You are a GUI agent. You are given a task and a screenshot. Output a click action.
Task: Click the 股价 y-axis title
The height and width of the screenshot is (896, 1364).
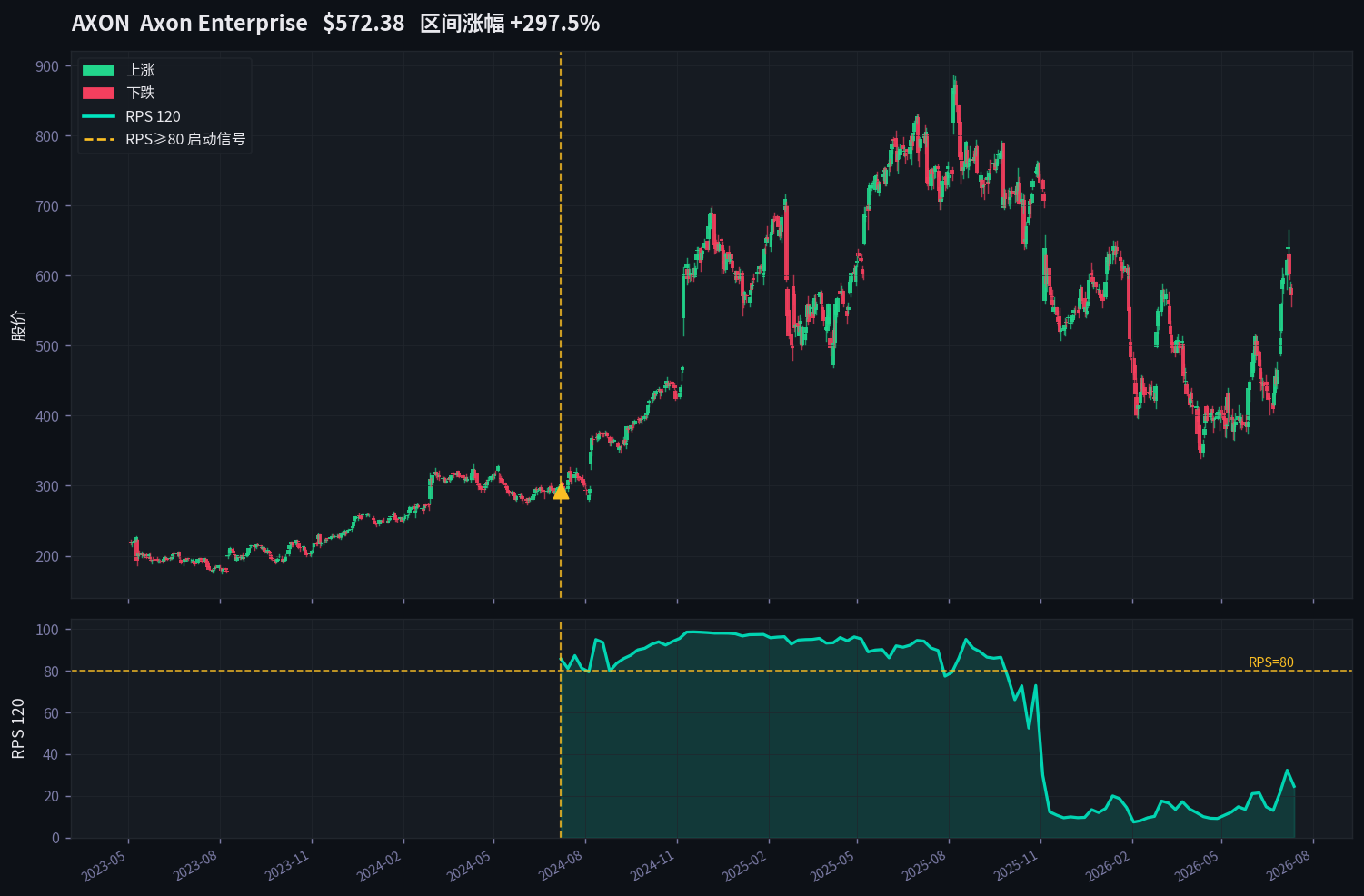pos(18,325)
